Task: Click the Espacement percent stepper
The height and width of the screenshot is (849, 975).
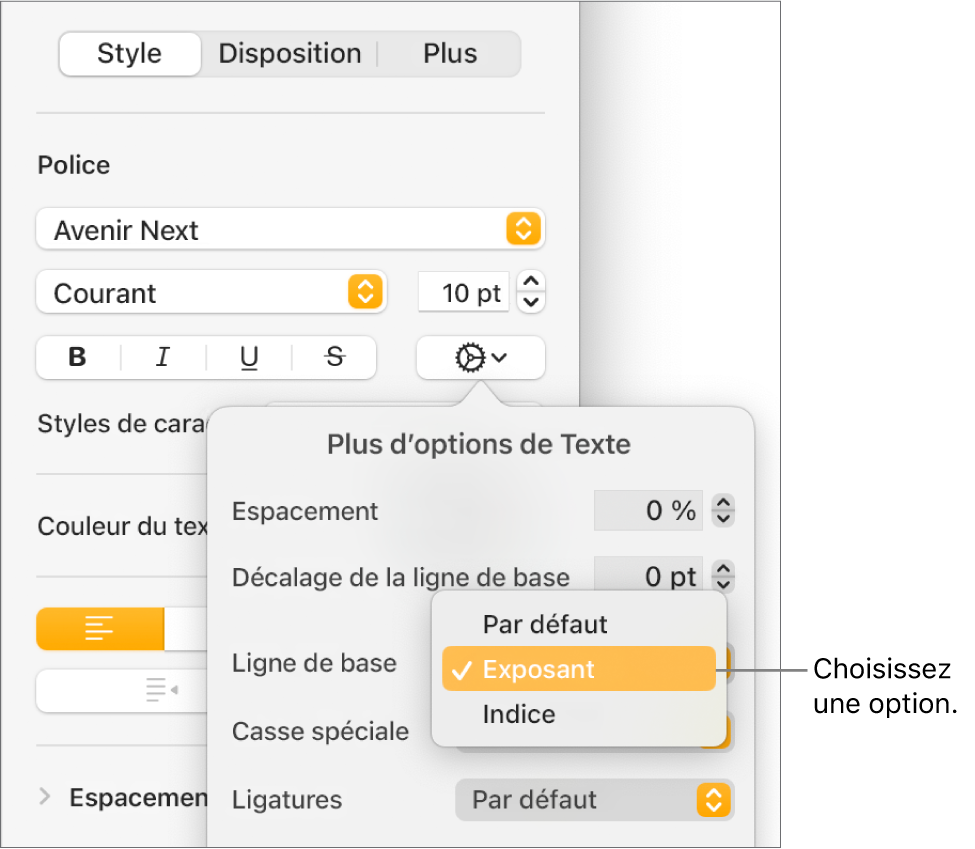Action: [x=723, y=511]
